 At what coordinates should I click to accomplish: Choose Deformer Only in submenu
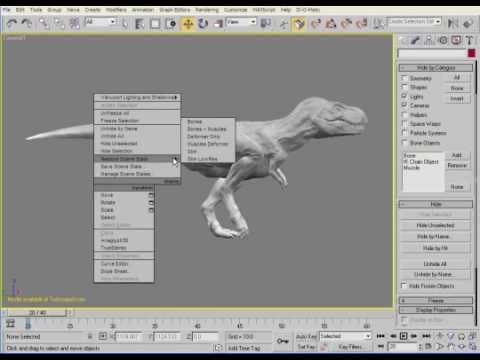(208, 137)
